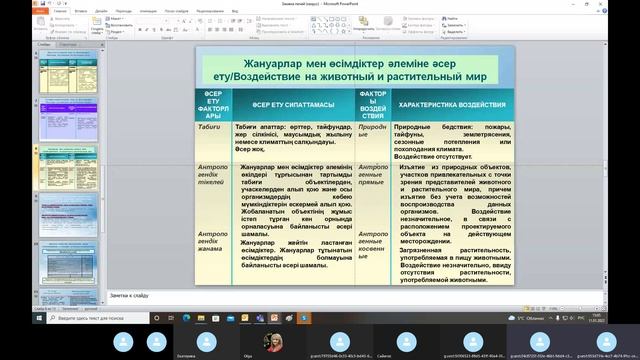Open the numbered list dropdown
The height and width of the screenshot is (360, 640).
coord(220,21)
